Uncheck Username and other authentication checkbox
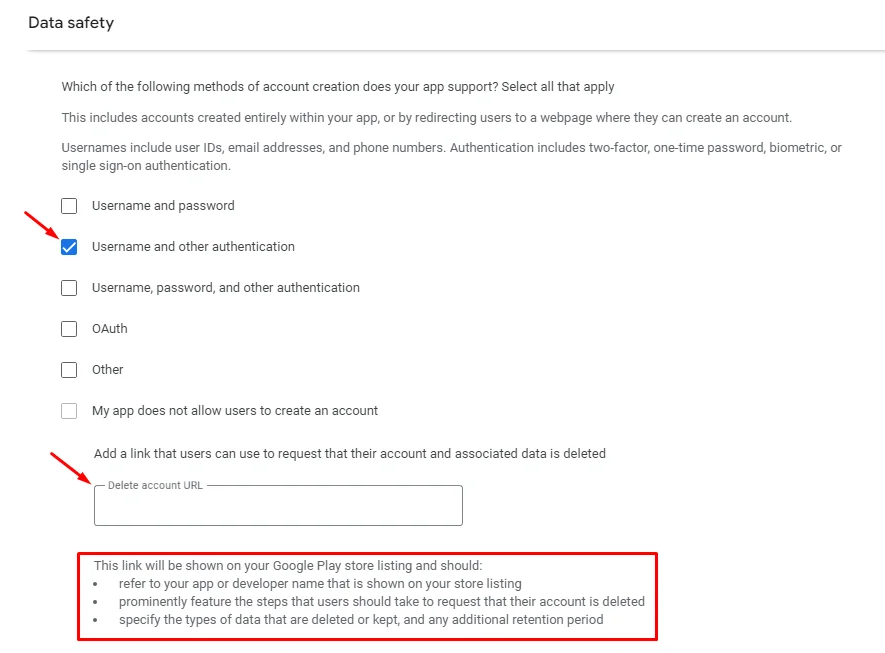The image size is (885, 653). 69,247
